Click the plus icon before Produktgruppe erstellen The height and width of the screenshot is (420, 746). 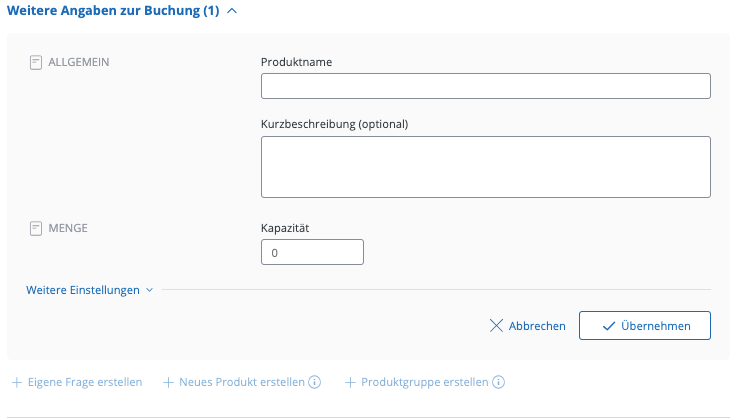tap(350, 382)
